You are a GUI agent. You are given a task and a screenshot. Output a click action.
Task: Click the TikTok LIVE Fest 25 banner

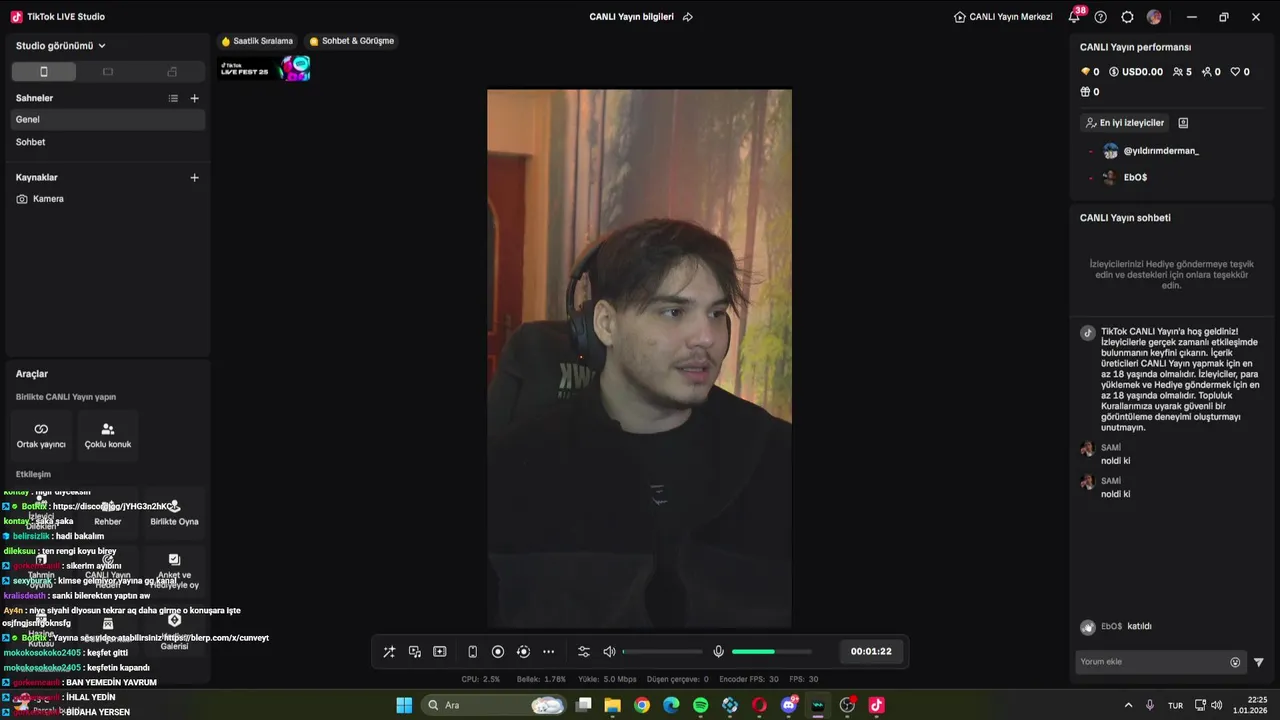[265, 69]
